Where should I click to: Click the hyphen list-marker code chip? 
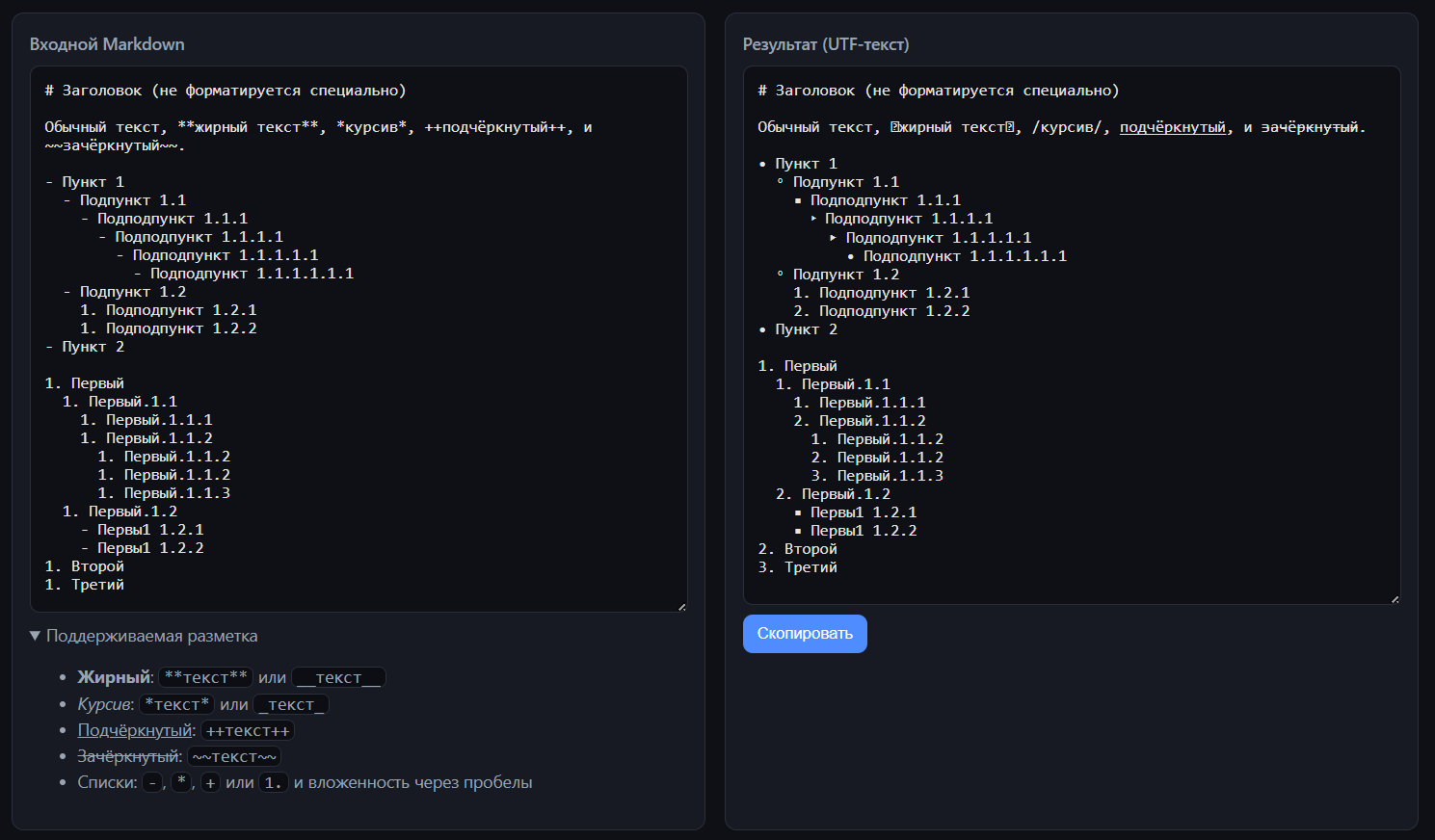click(152, 782)
